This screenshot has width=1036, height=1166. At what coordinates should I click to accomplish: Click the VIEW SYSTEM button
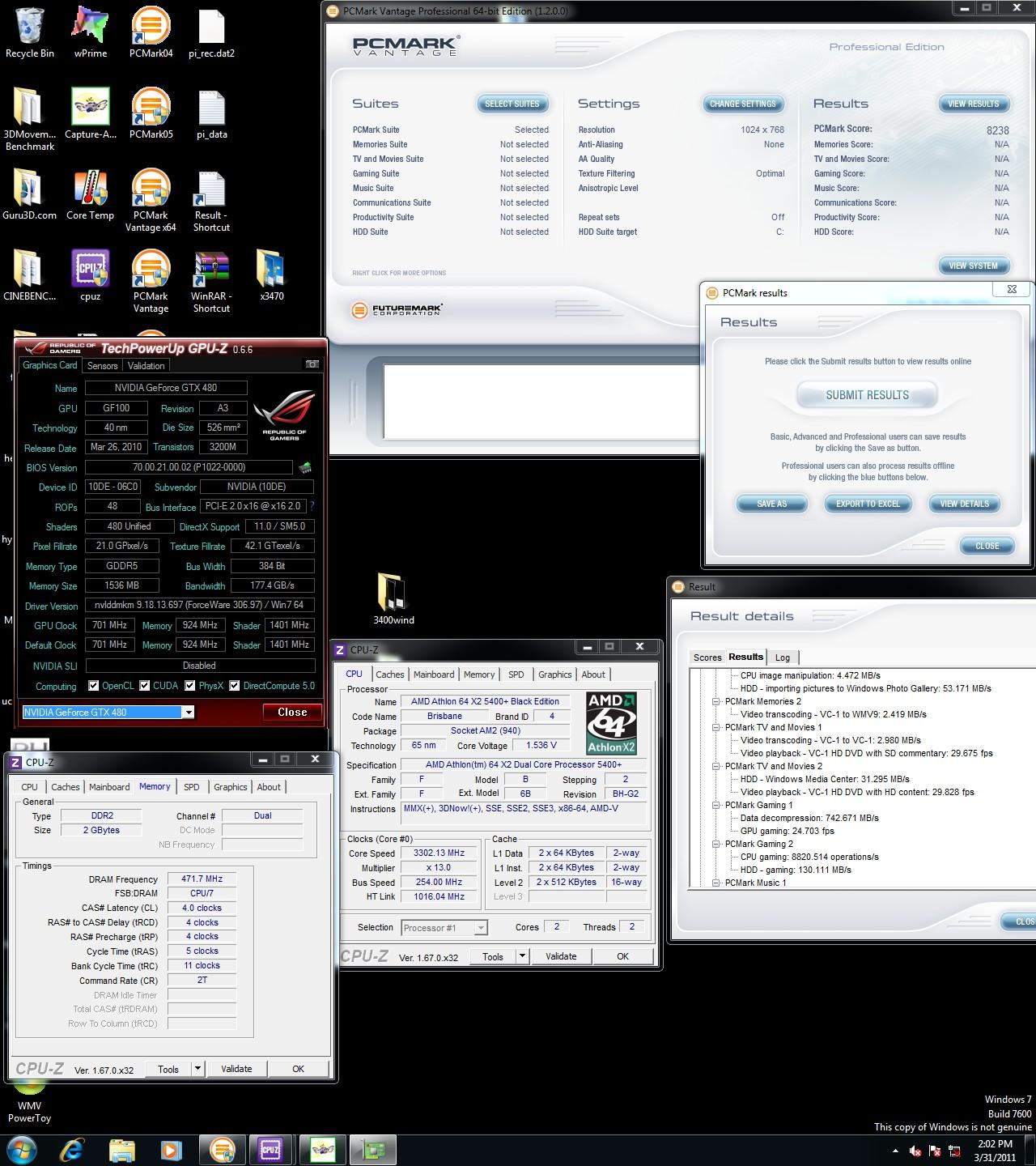coord(973,266)
